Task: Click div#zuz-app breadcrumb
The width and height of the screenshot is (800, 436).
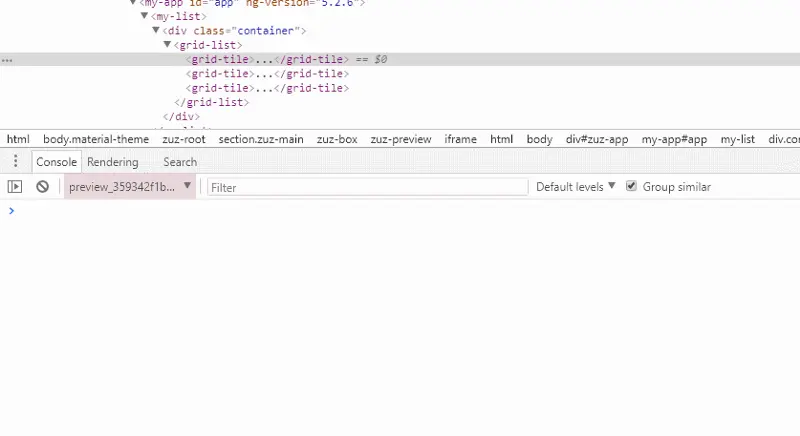Action: [597, 139]
